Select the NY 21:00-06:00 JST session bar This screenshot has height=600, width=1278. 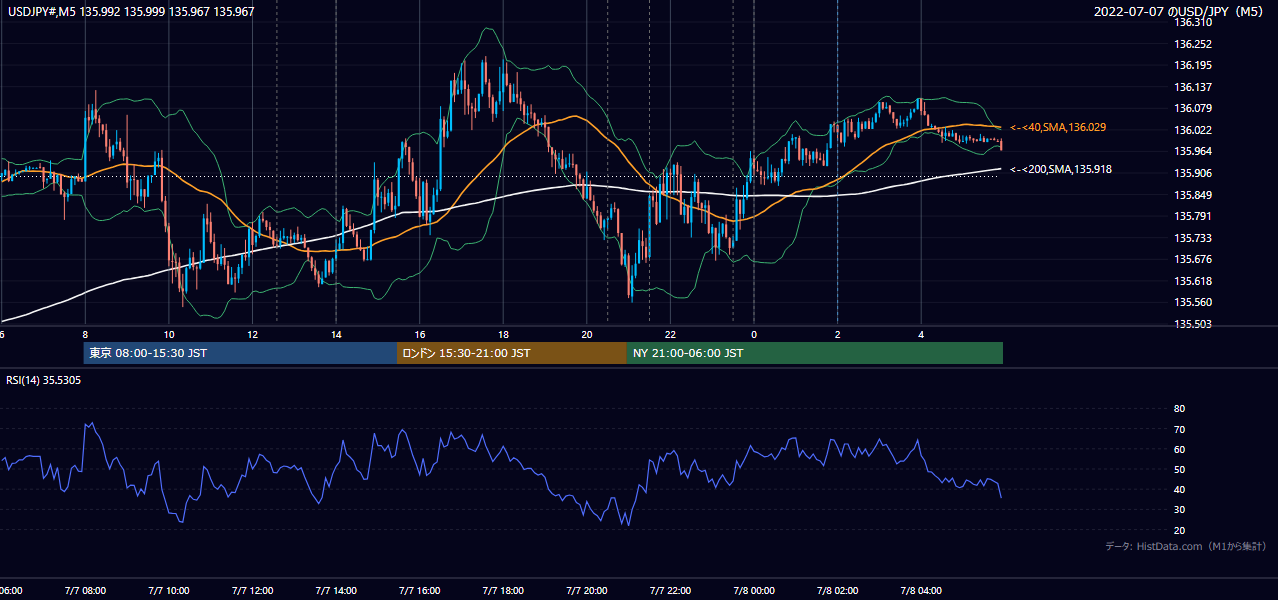point(815,353)
